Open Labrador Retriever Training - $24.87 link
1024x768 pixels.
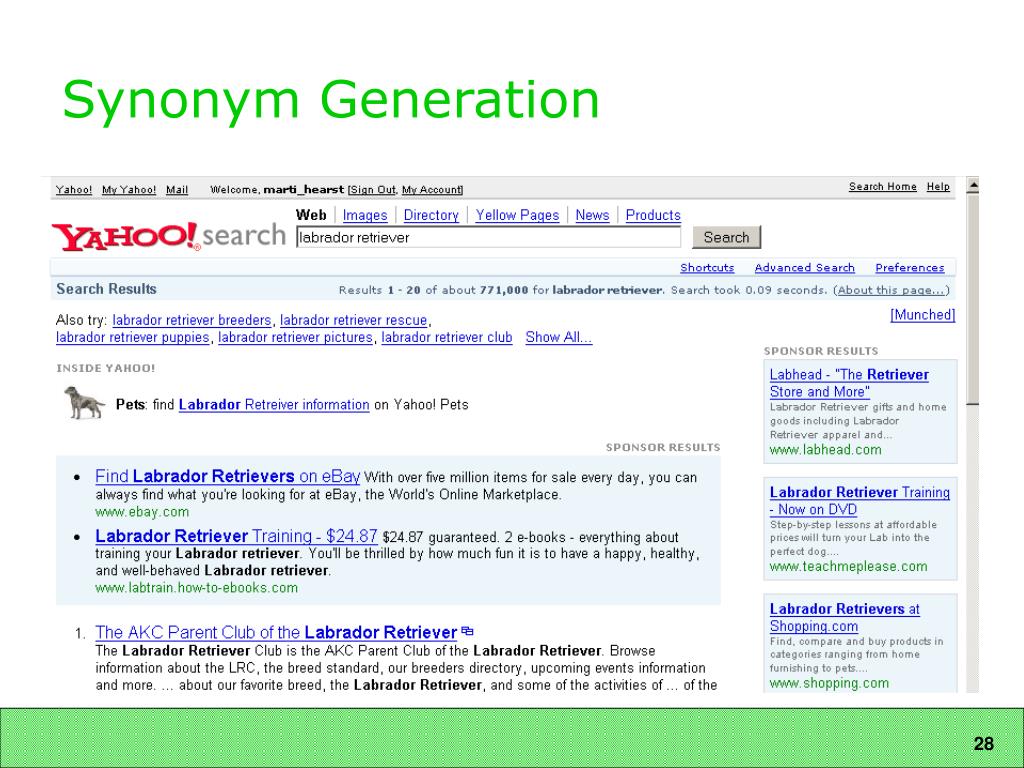click(236, 536)
